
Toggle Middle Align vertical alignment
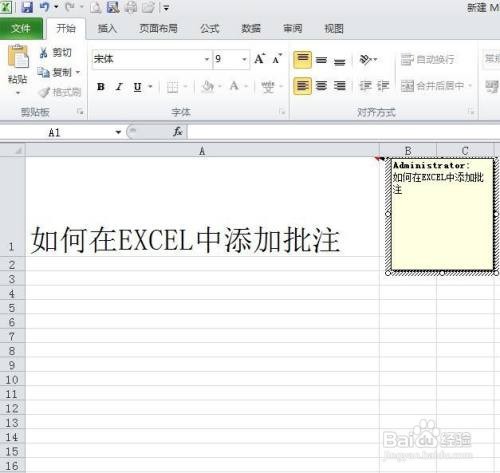coord(321,60)
